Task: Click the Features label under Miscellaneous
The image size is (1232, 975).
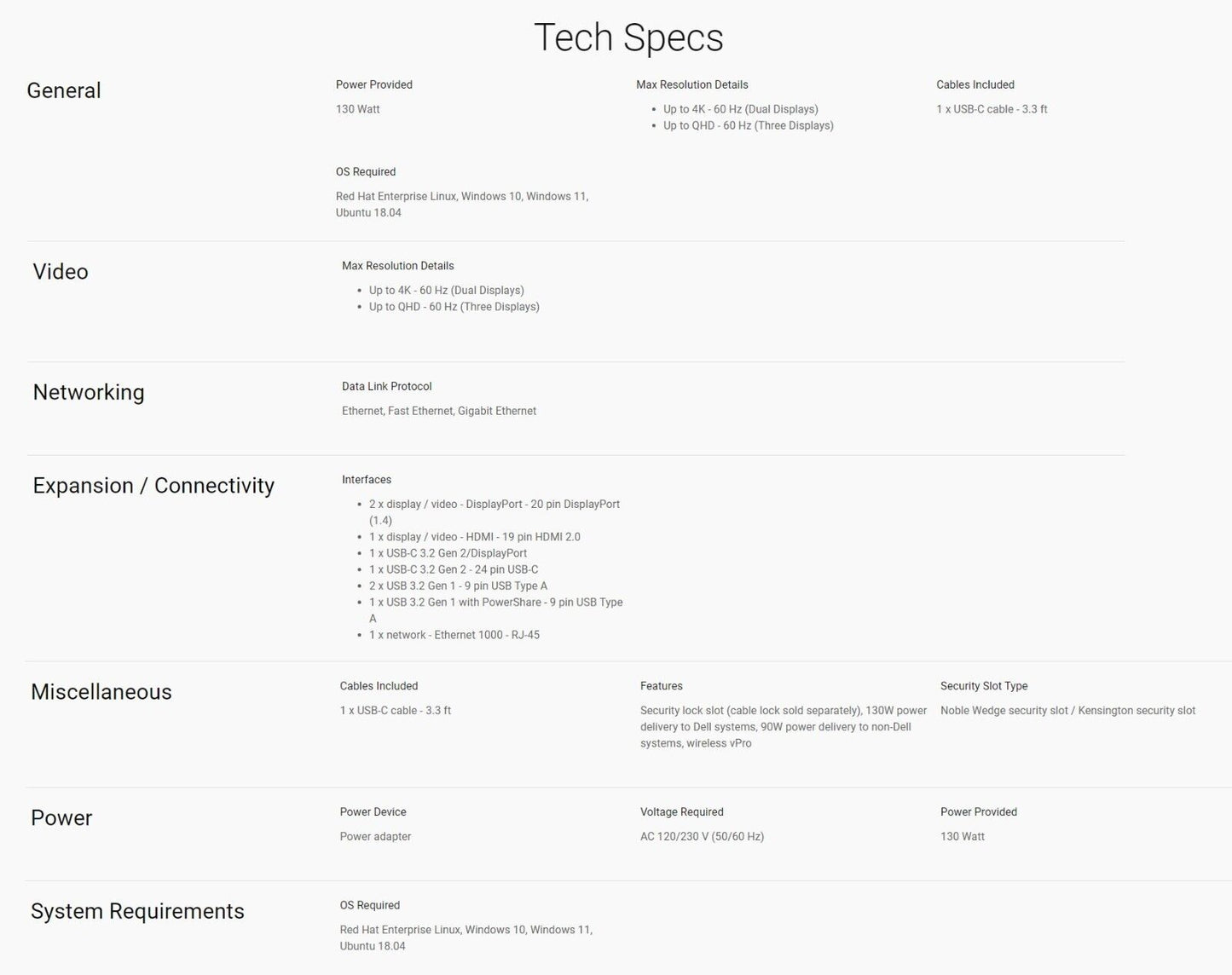Action: (x=662, y=686)
